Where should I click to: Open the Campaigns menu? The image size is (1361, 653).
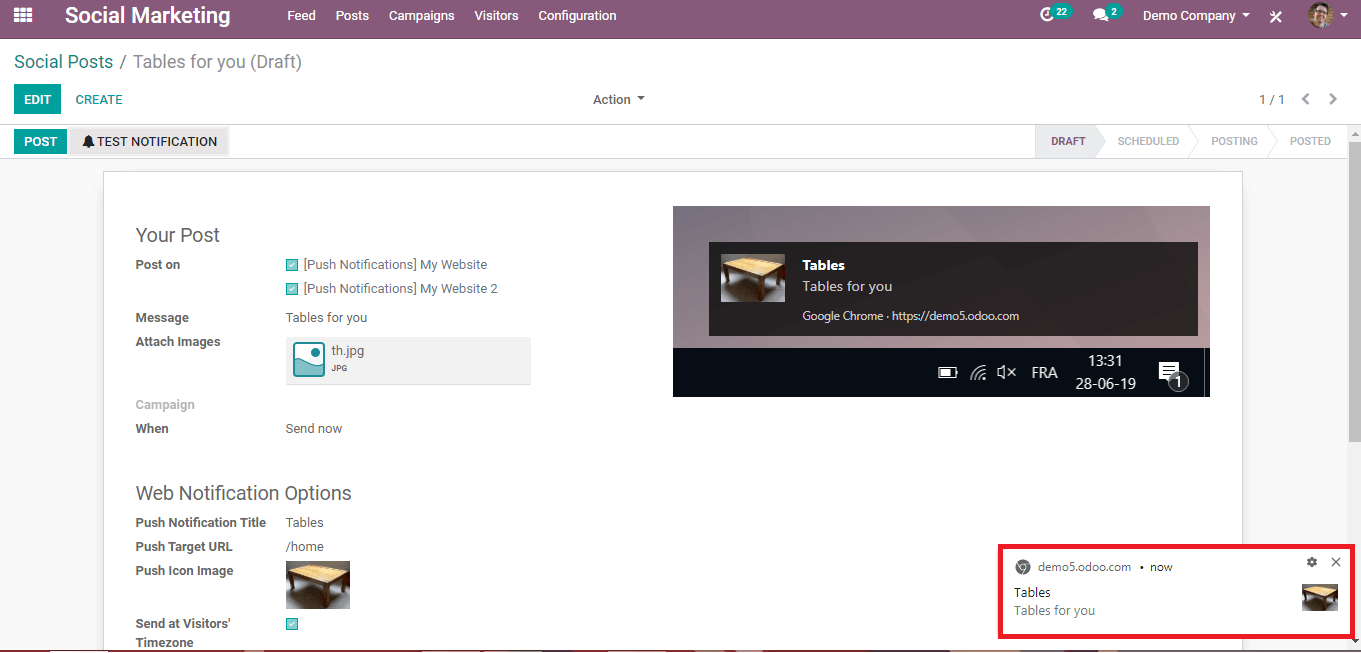[x=422, y=16]
